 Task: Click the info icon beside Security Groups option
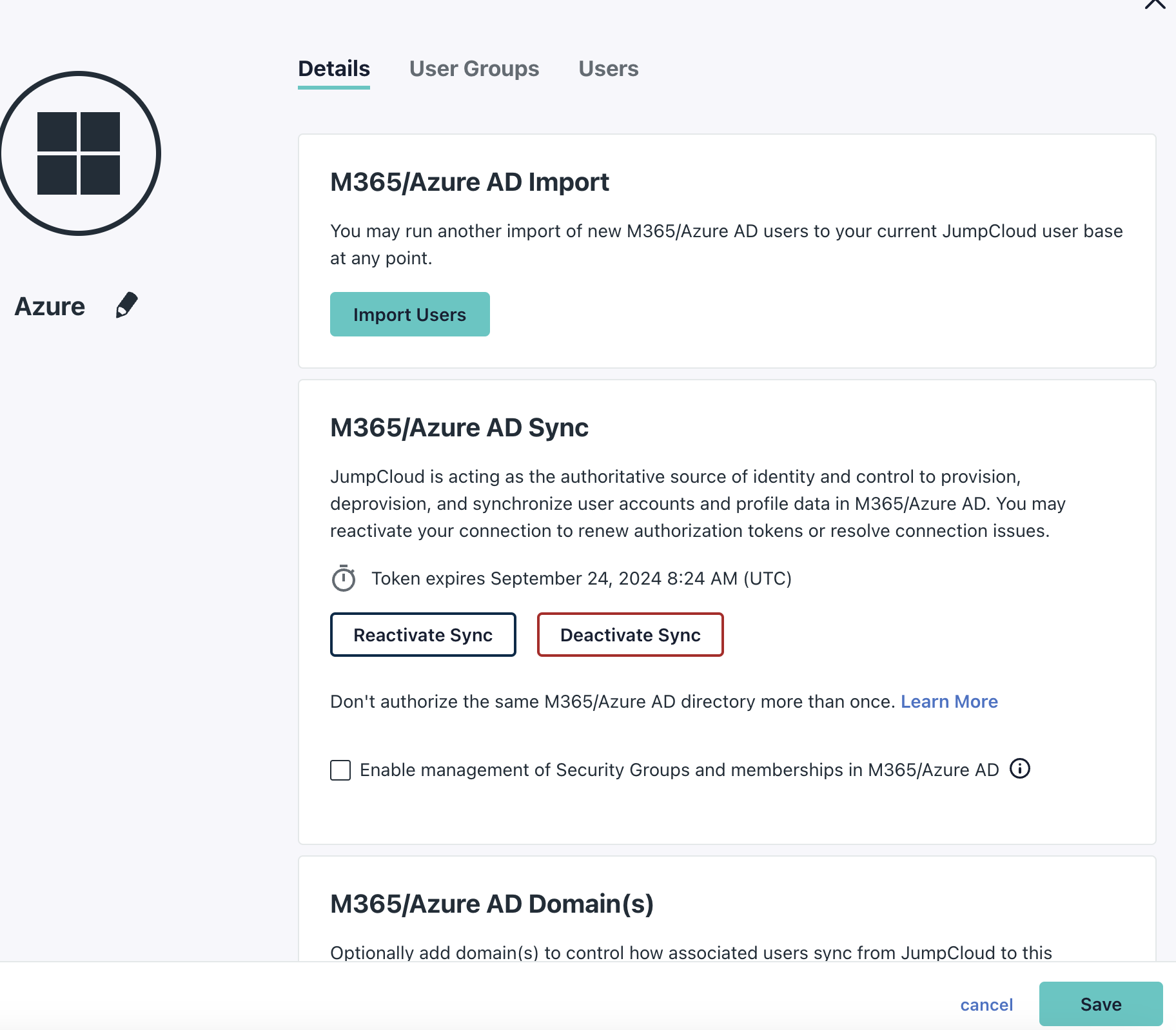[x=1019, y=769]
